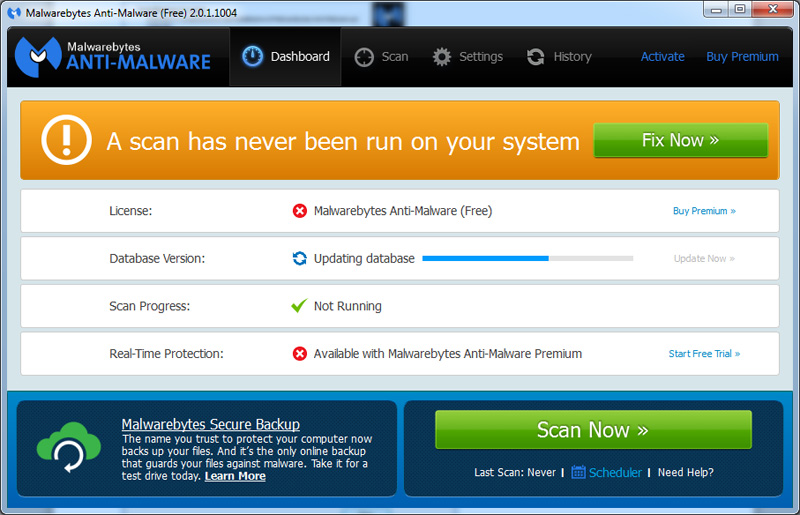The width and height of the screenshot is (800, 515).
Task: Open the Scheduler link
Action: point(615,473)
